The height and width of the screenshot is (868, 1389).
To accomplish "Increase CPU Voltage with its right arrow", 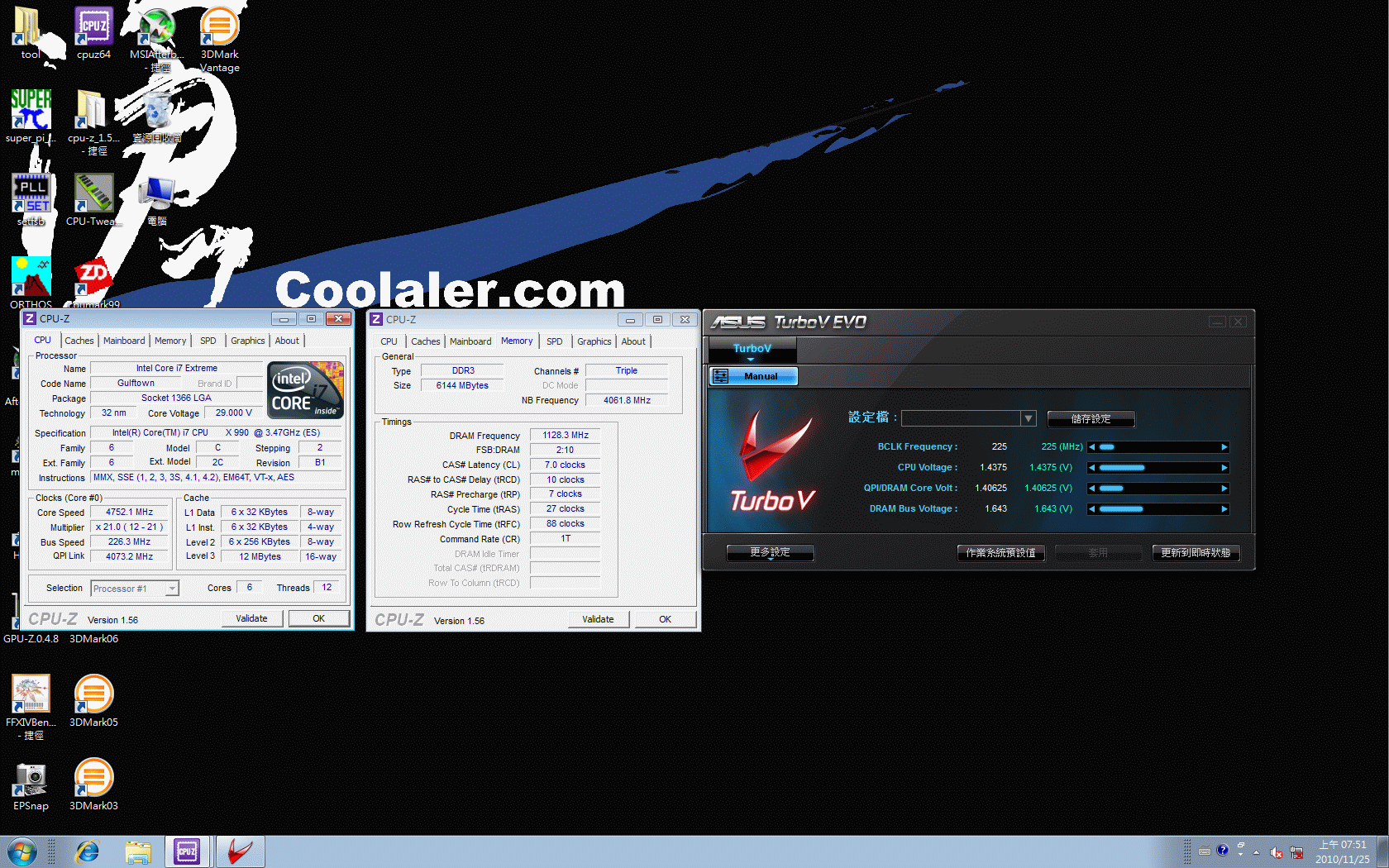I will tap(1224, 468).
